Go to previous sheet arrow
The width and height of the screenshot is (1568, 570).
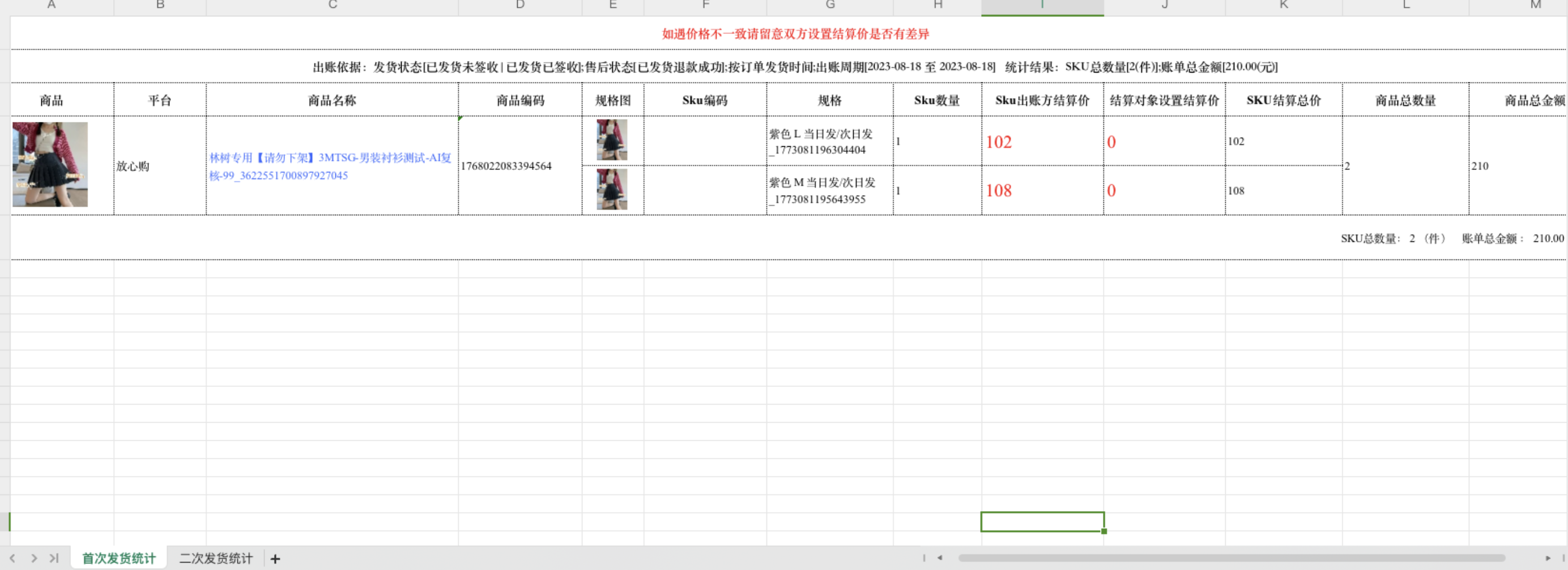pos(12,558)
